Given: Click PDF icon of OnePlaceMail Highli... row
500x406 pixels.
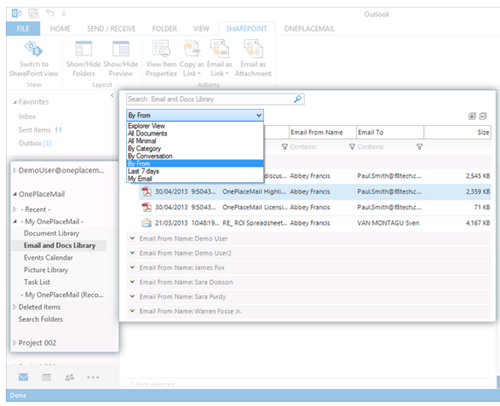Looking at the screenshot, I should point(146,192).
